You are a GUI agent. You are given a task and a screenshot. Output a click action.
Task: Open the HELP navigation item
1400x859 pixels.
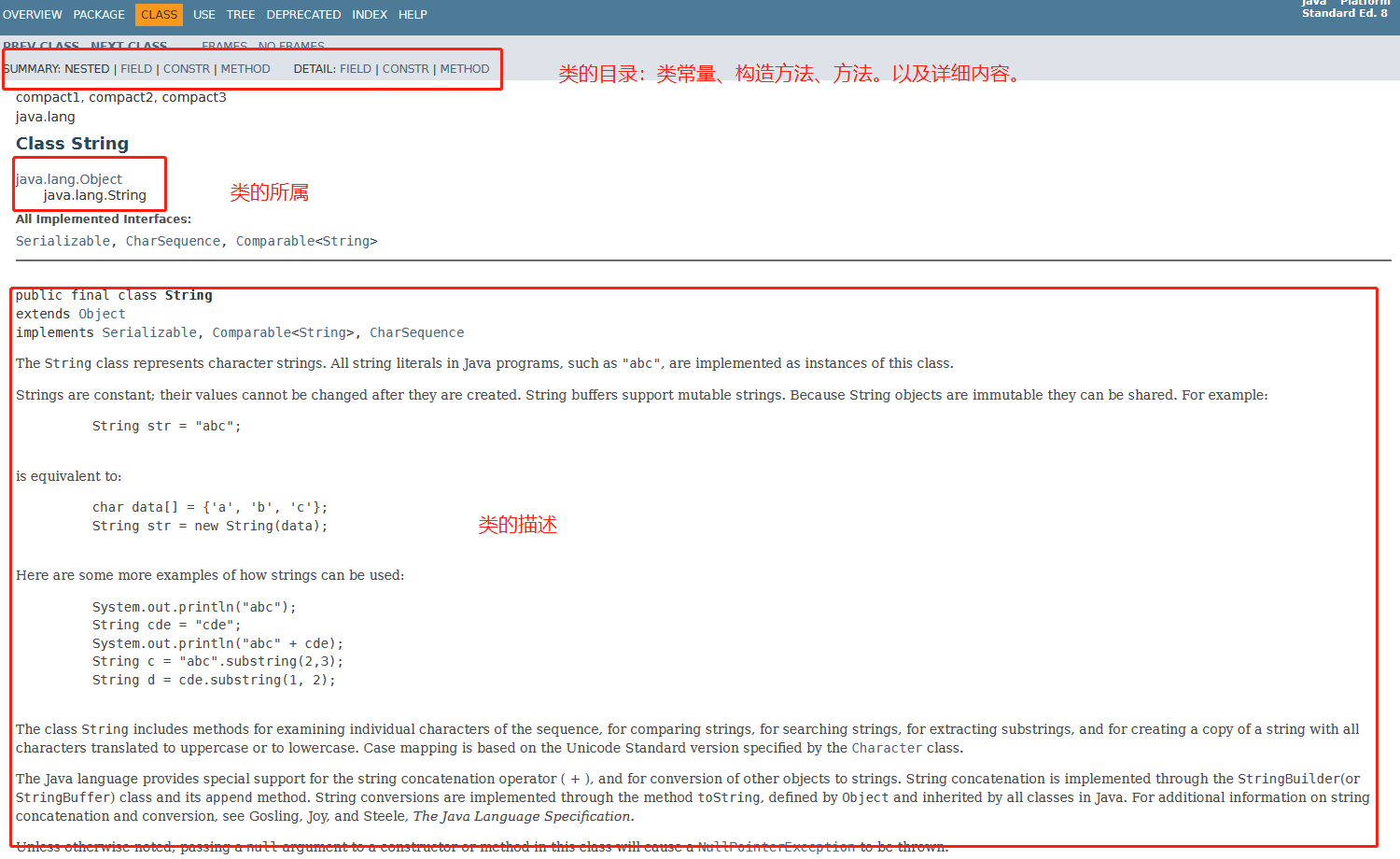coord(413,15)
